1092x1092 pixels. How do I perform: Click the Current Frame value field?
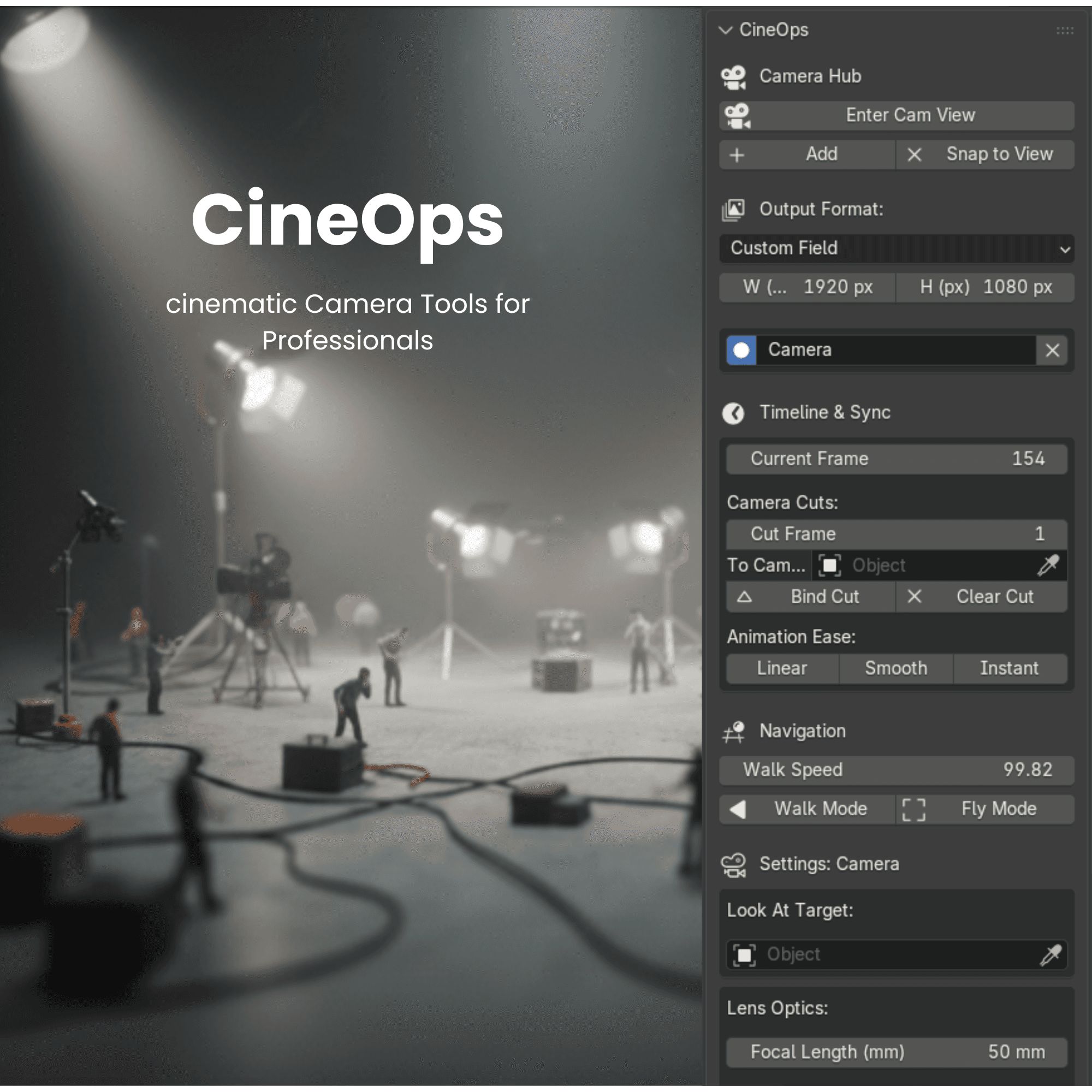tap(897, 459)
